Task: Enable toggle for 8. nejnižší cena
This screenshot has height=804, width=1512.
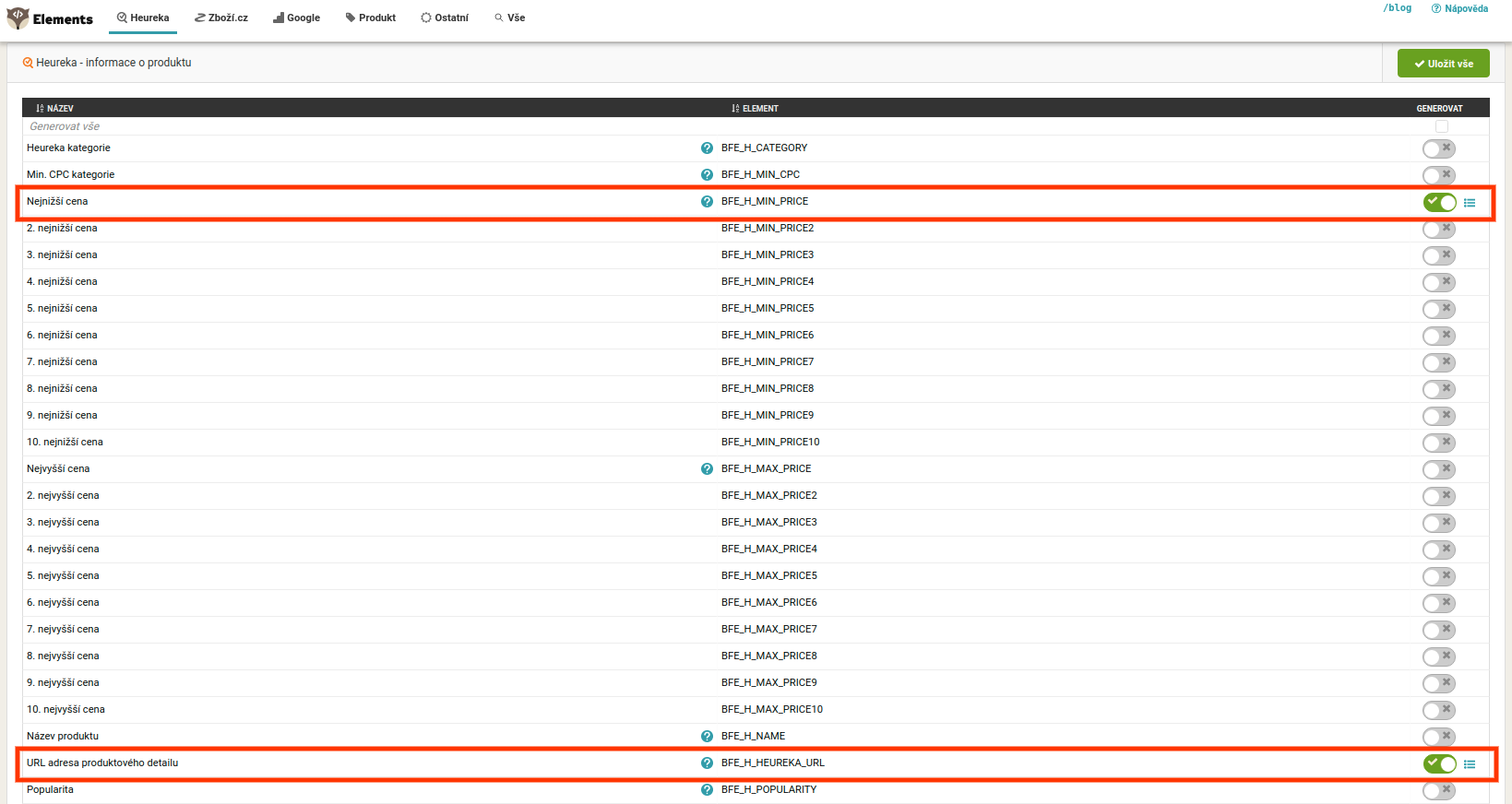Action: tap(1439, 389)
